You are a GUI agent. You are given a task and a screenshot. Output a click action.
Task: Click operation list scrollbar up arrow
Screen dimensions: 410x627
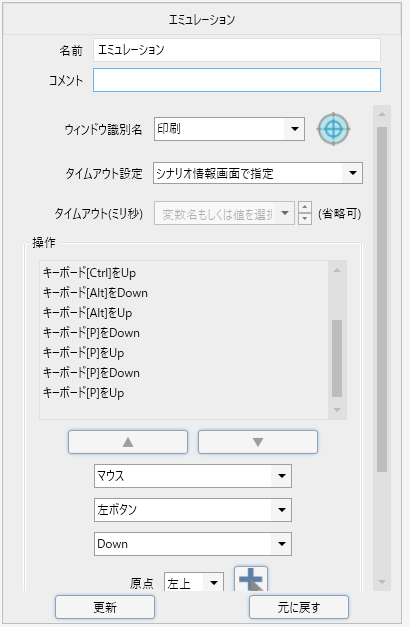coord(337,271)
